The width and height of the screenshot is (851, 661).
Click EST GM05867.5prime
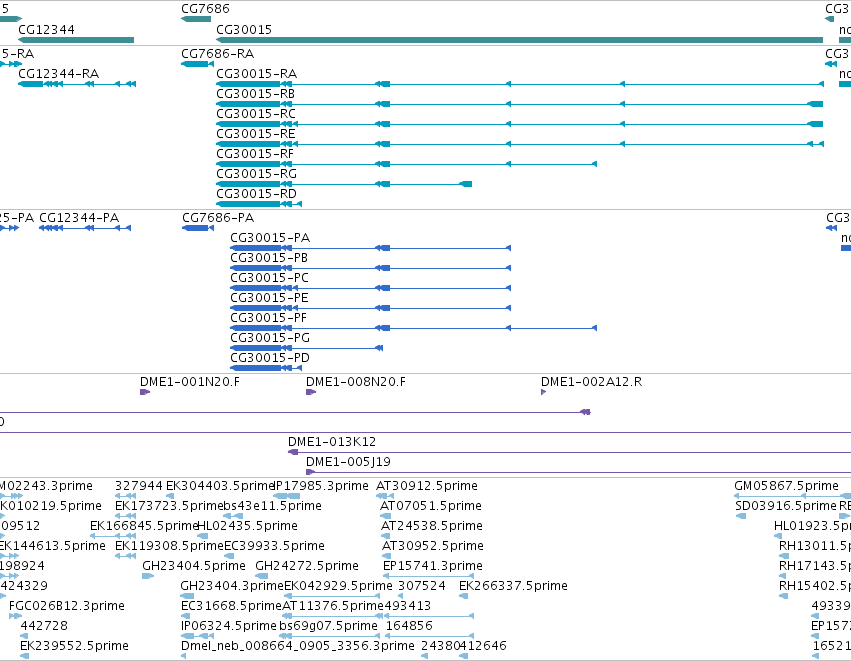point(786,486)
